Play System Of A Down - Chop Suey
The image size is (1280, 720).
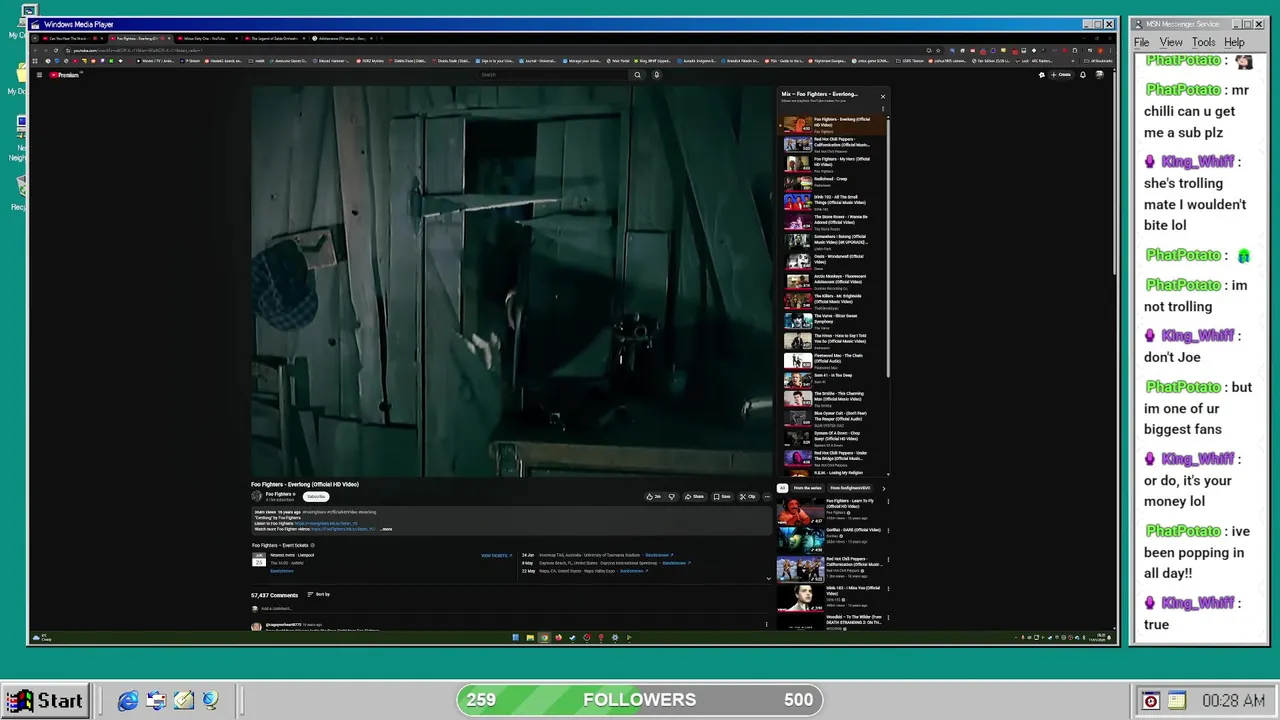(832, 439)
